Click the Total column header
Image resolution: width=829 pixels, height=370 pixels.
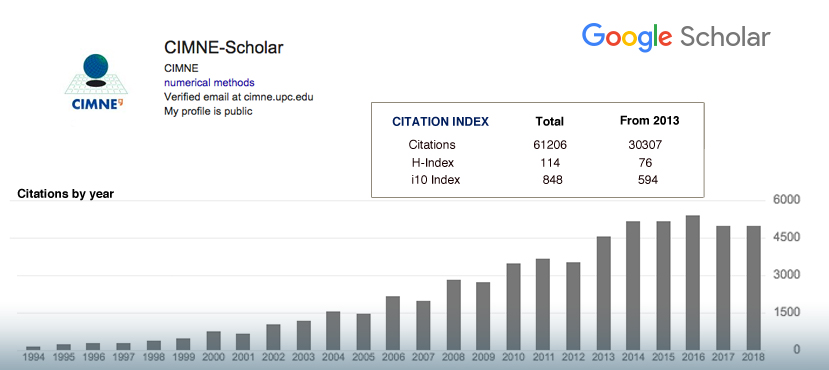tap(549, 122)
